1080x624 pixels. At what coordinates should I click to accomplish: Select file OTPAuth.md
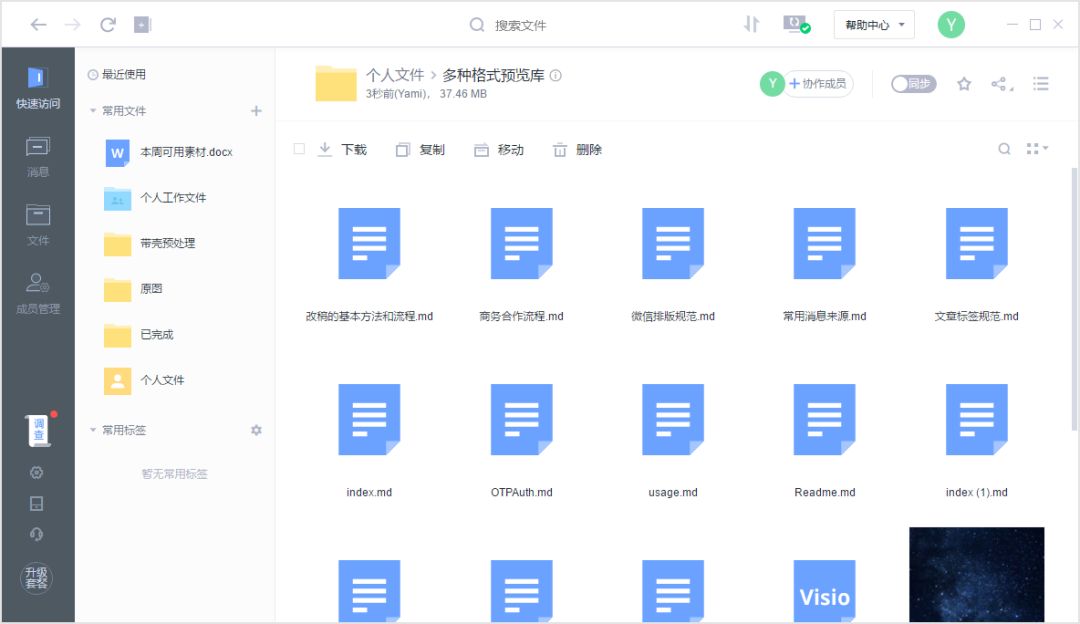point(521,441)
